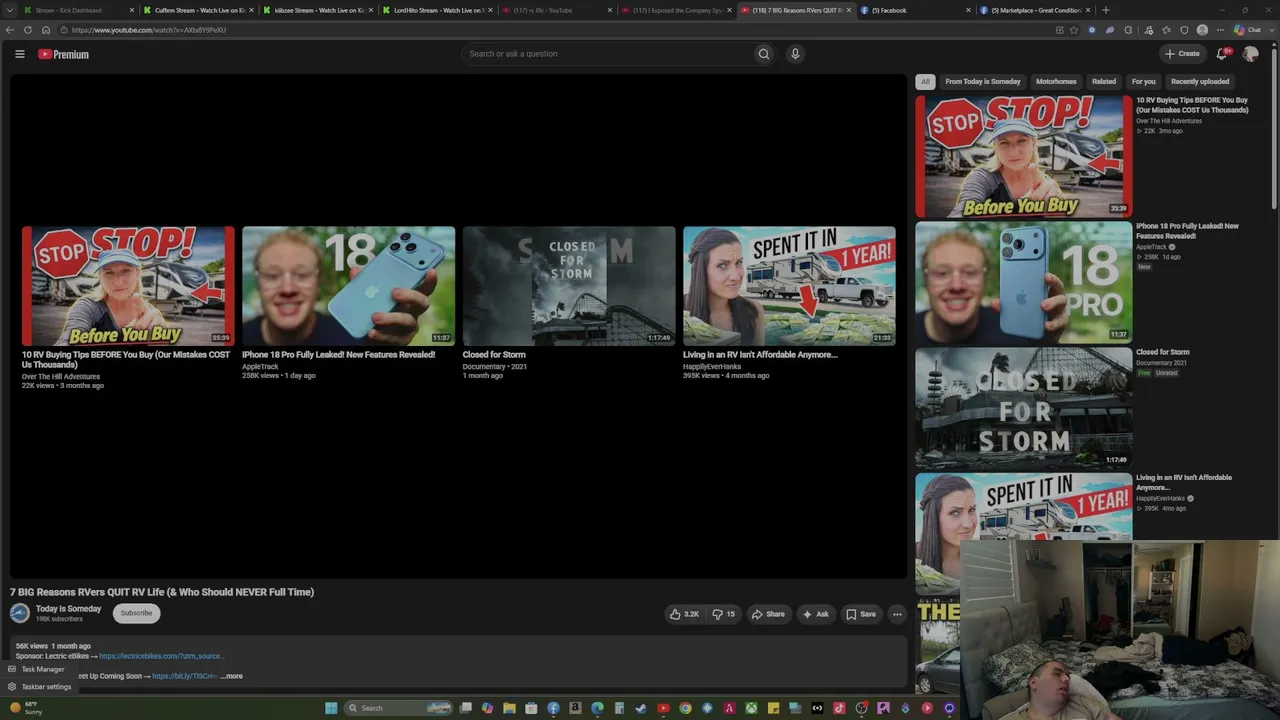Click the Ask button
1280x720 pixels.
tap(816, 614)
